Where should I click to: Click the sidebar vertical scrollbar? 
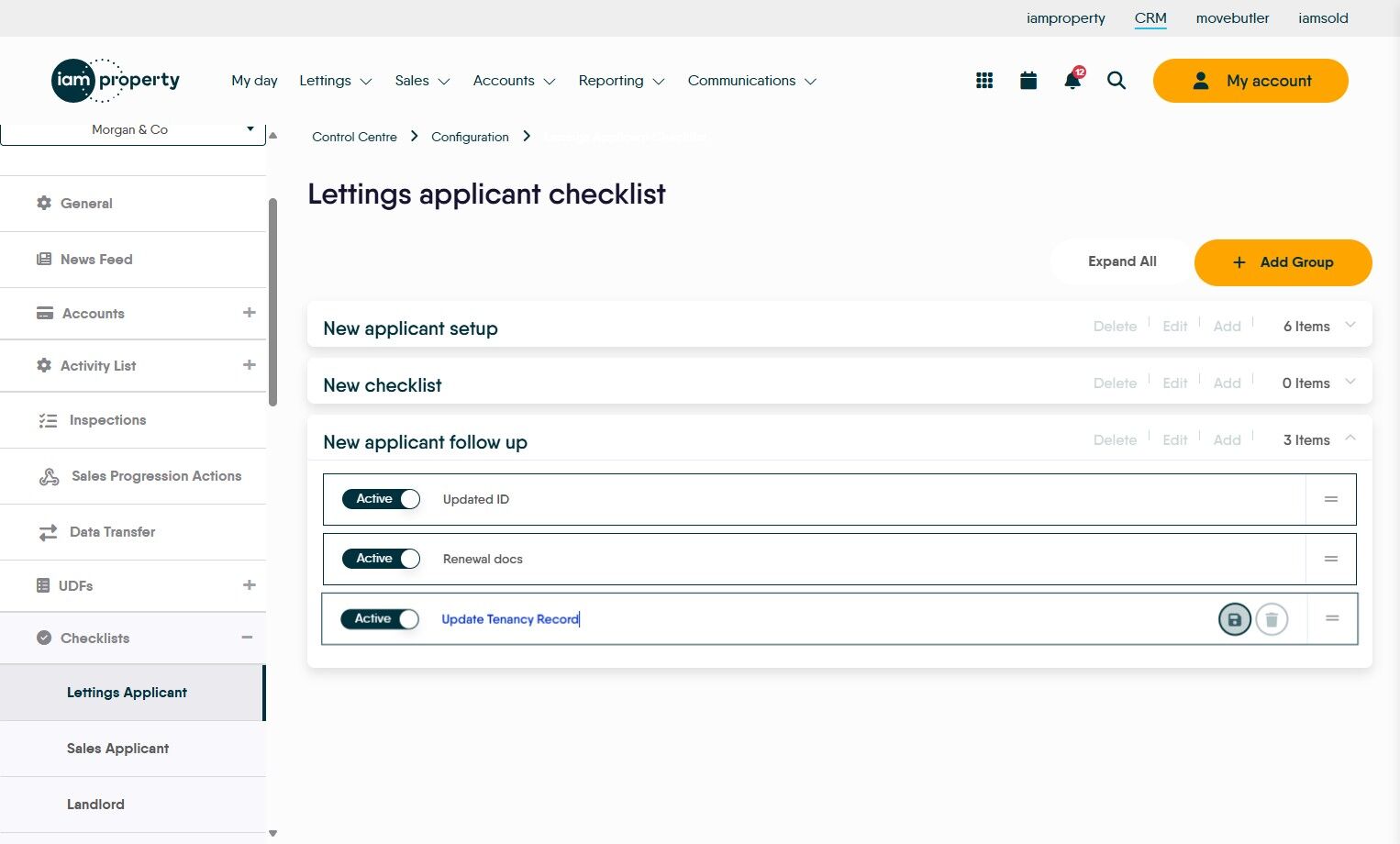pos(272,303)
